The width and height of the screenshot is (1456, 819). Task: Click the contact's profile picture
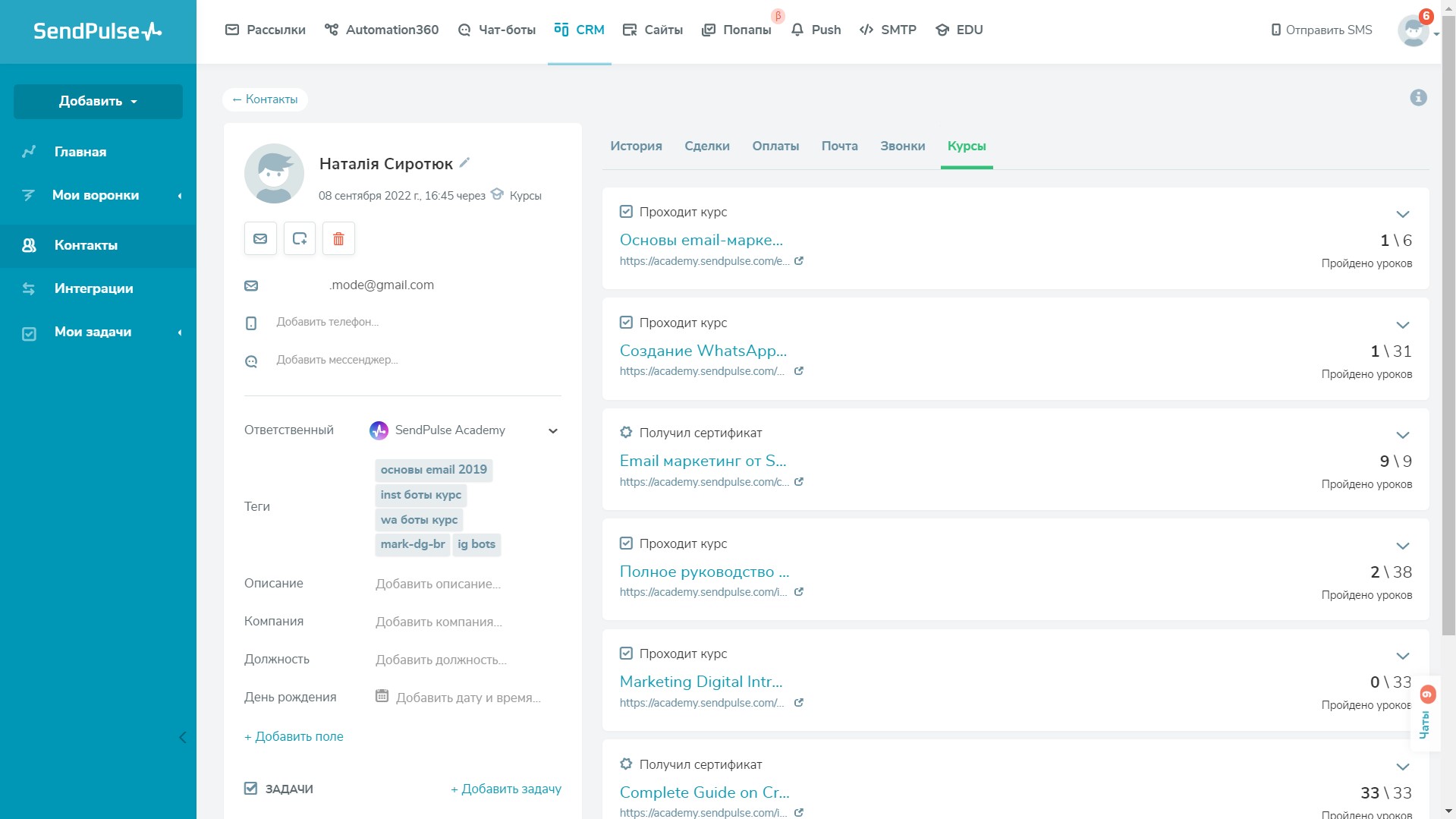pyautogui.click(x=274, y=174)
